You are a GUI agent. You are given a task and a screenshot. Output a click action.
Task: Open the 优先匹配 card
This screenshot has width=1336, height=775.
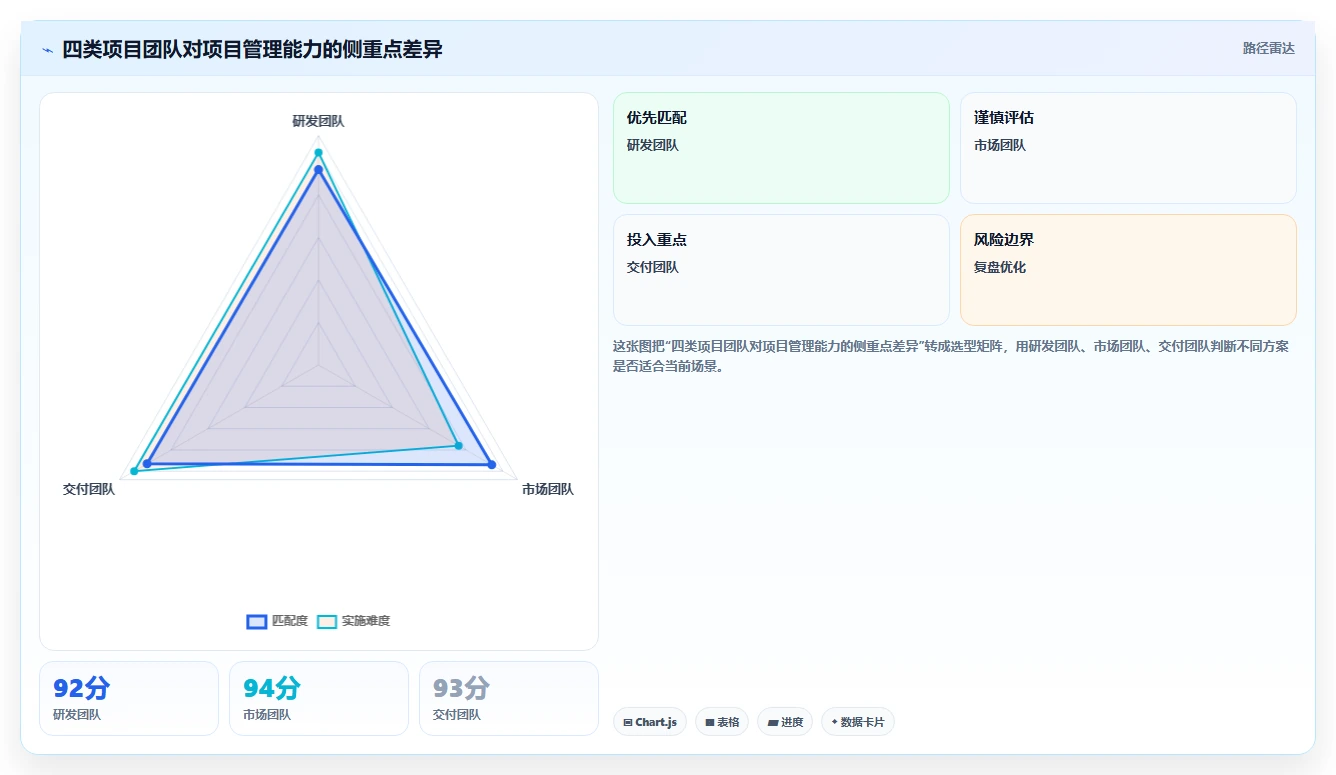pyautogui.click(x=781, y=148)
